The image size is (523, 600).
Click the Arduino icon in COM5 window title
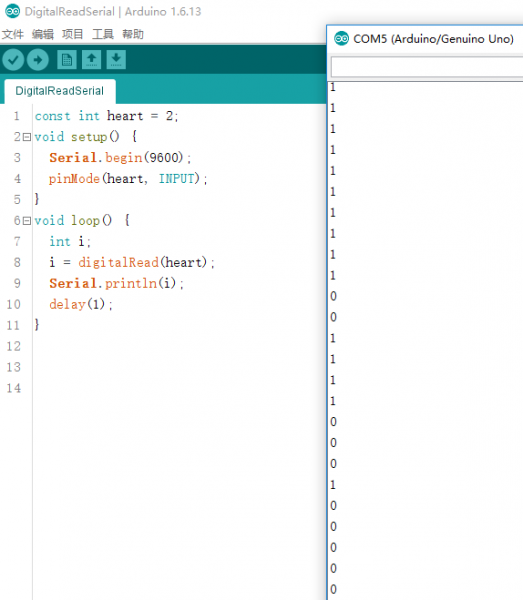[x=341, y=39]
